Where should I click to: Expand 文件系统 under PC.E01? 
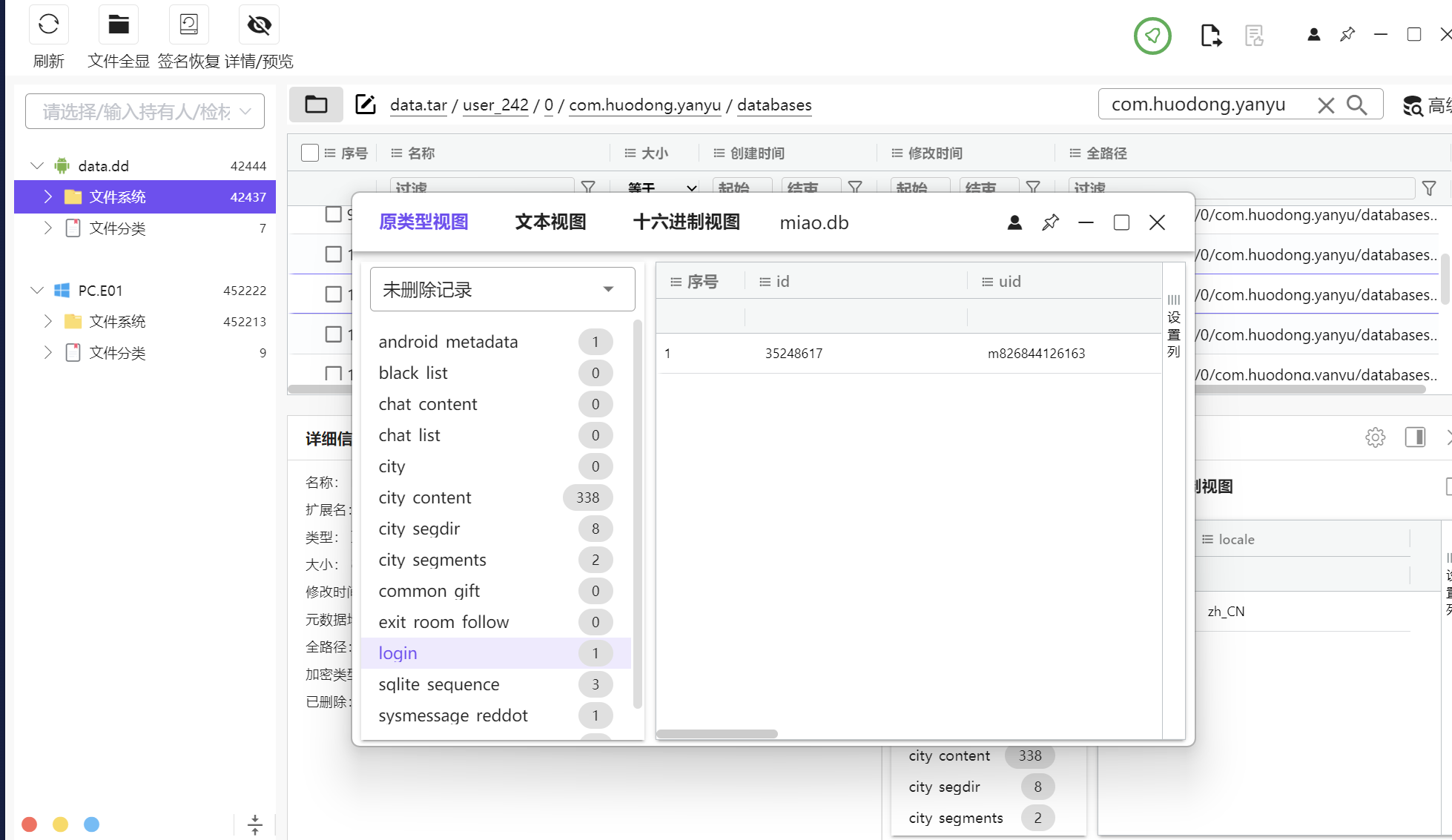tap(48, 321)
